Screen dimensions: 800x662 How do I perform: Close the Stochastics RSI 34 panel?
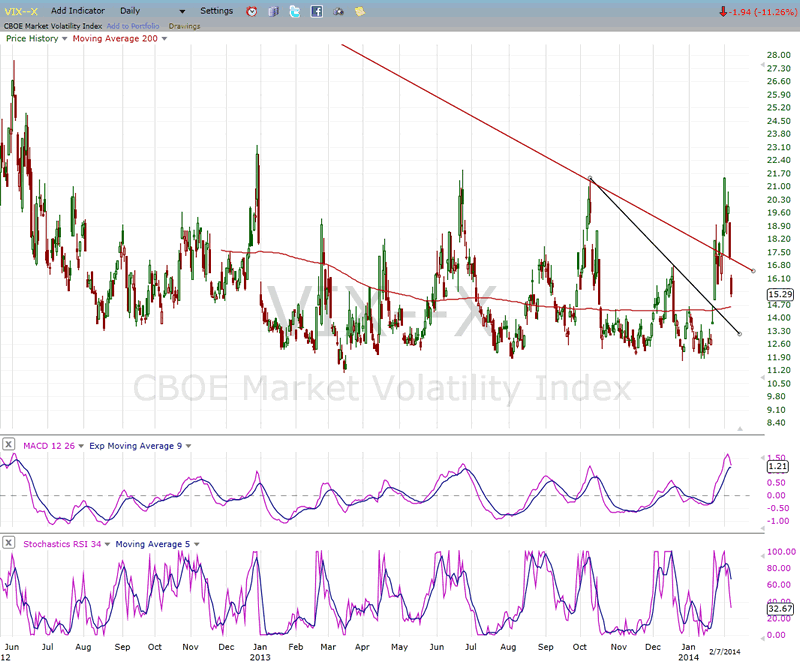(x=8, y=543)
